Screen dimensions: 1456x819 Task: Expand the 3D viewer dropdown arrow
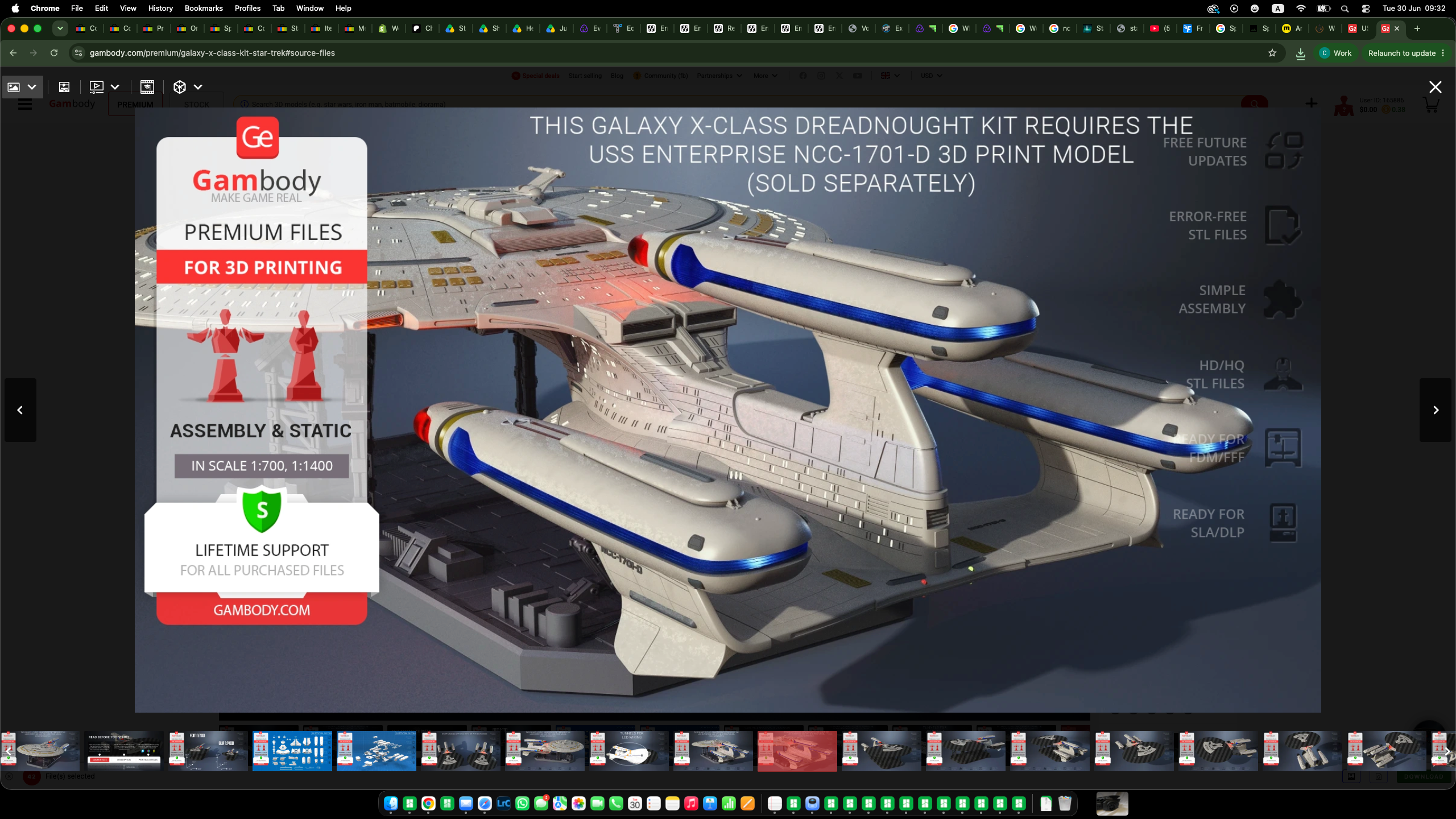point(198,87)
